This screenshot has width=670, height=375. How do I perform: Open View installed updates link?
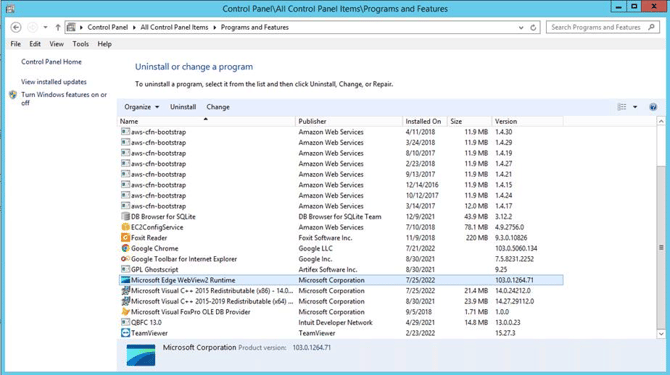54,82
